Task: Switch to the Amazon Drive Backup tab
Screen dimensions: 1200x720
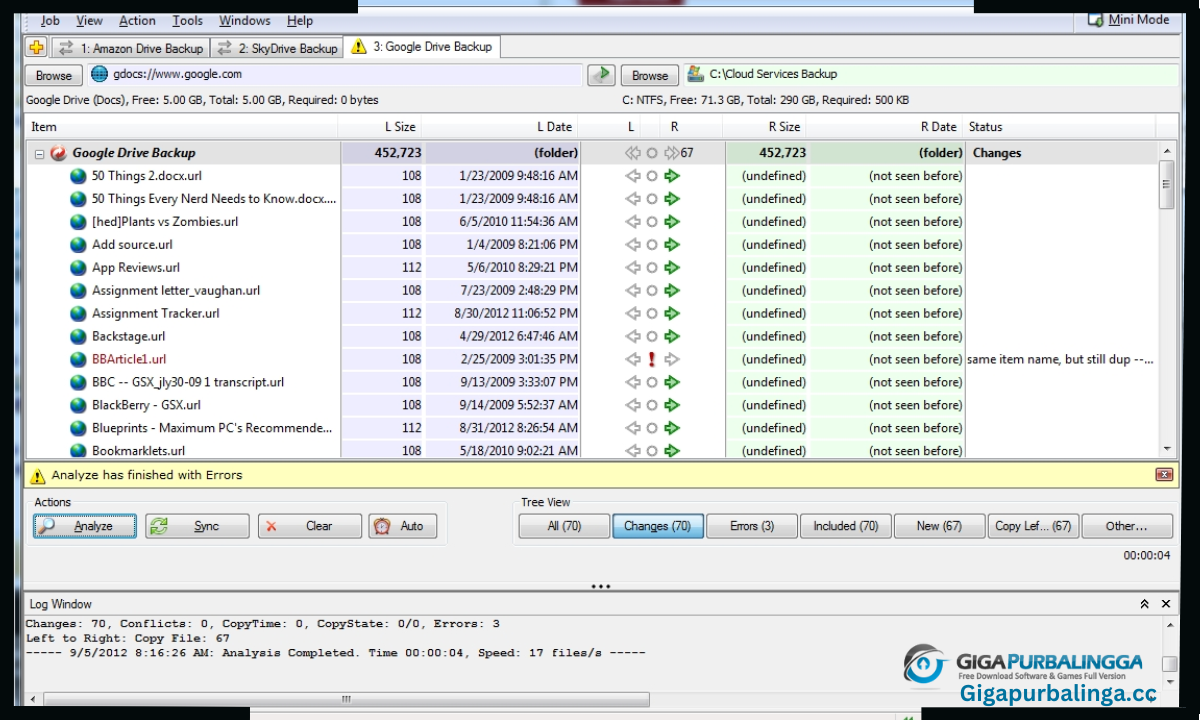Action: click(130, 48)
